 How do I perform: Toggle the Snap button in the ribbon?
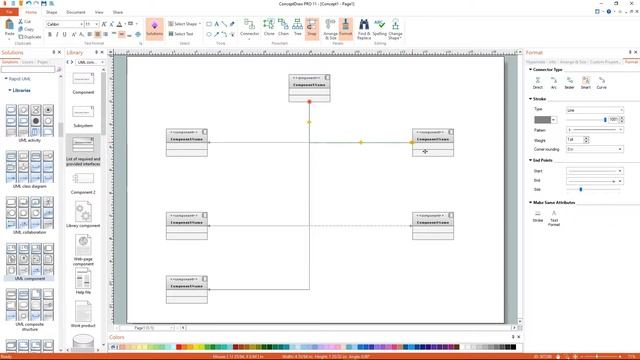pos(312,28)
